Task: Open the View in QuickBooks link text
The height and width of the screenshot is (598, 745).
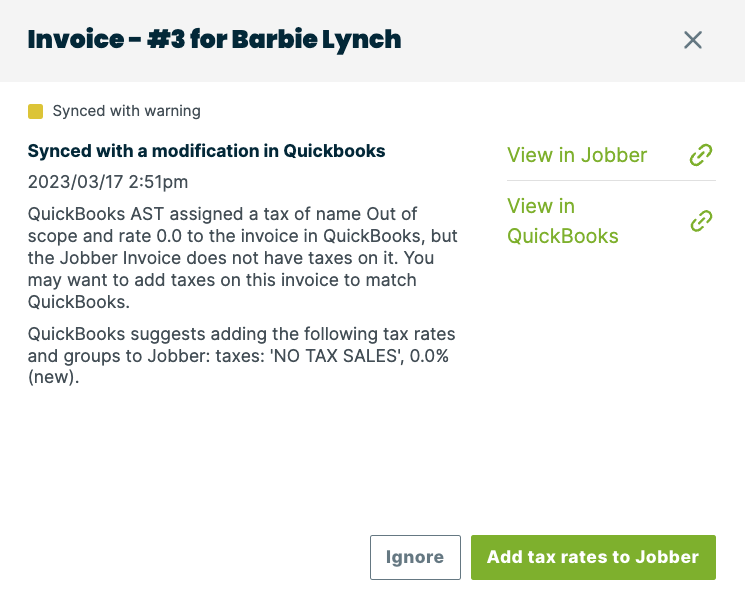Action: (563, 221)
